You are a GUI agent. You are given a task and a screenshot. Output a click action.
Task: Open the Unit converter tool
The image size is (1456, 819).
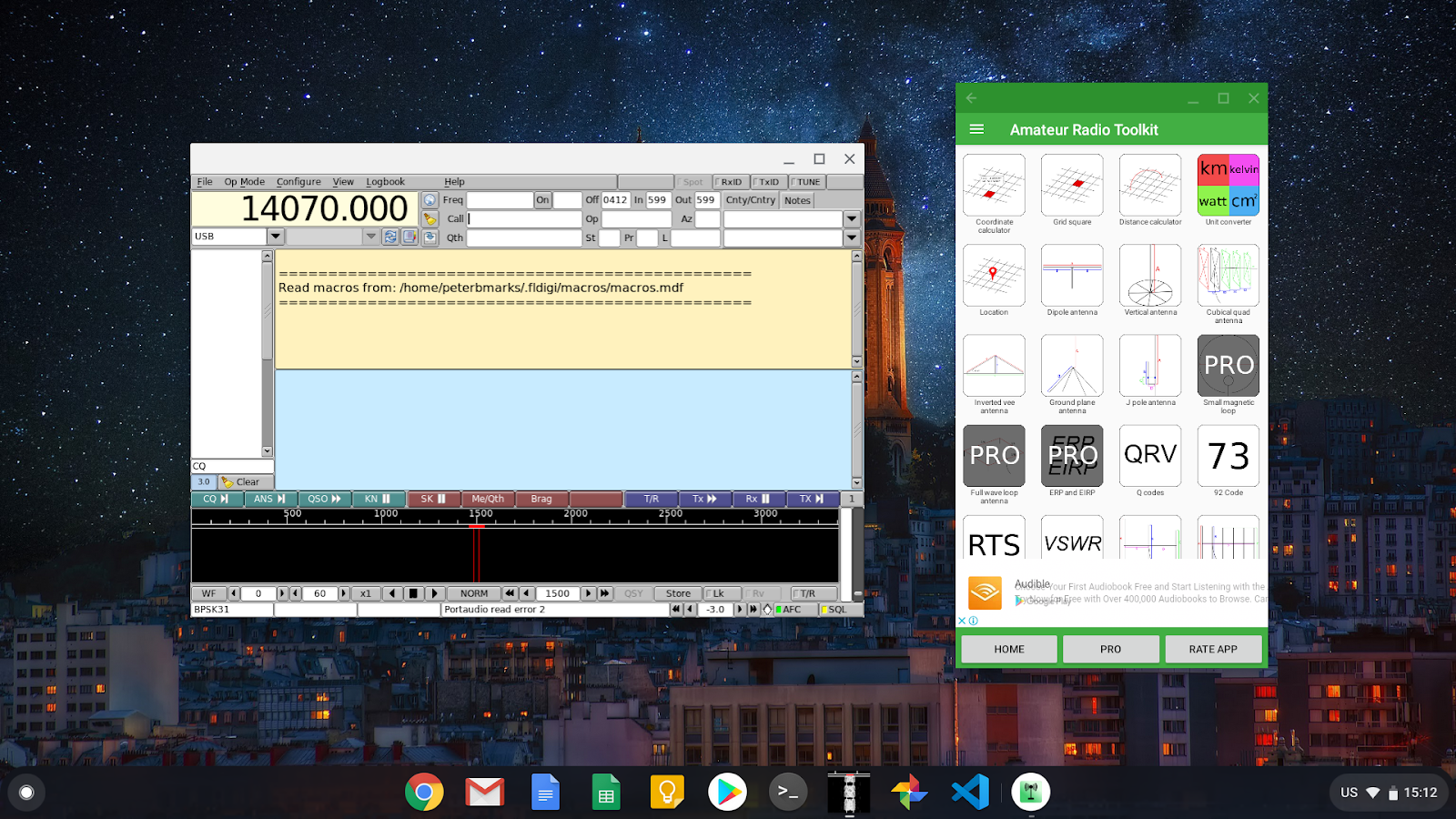(1228, 187)
